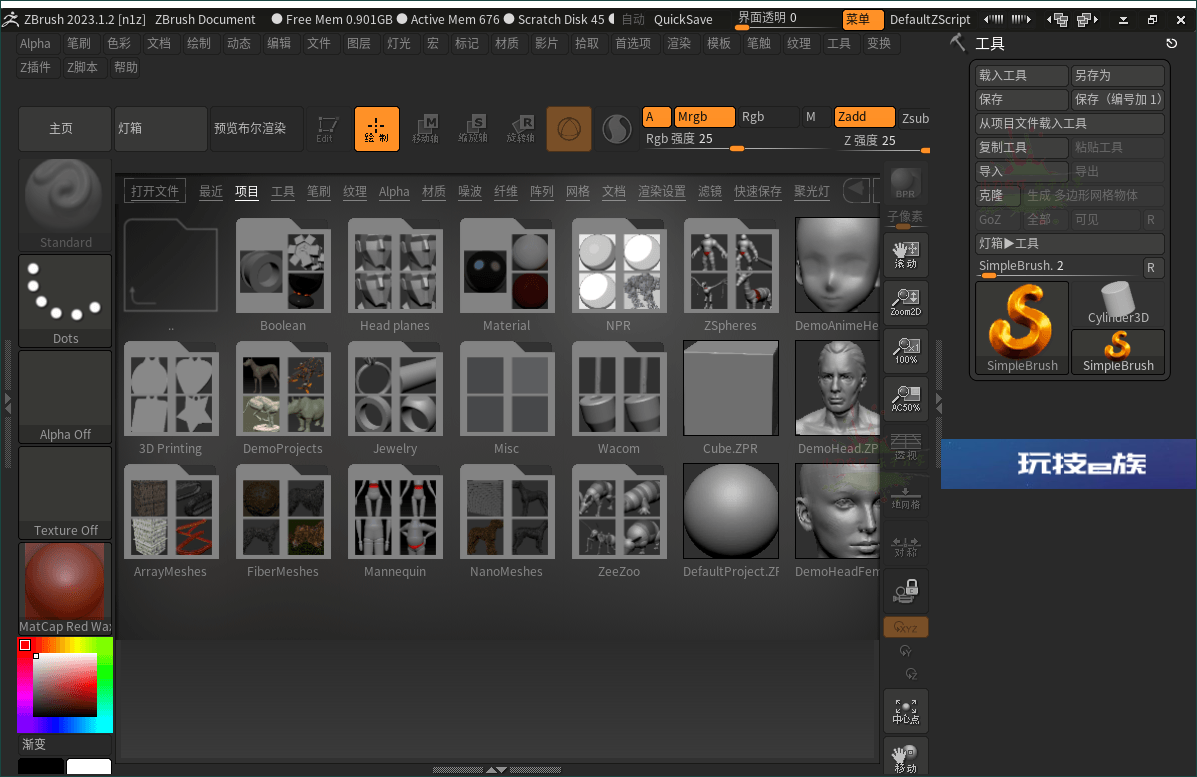Open the Standard brush picker
This screenshot has width=1197, height=777.
[65, 205]
